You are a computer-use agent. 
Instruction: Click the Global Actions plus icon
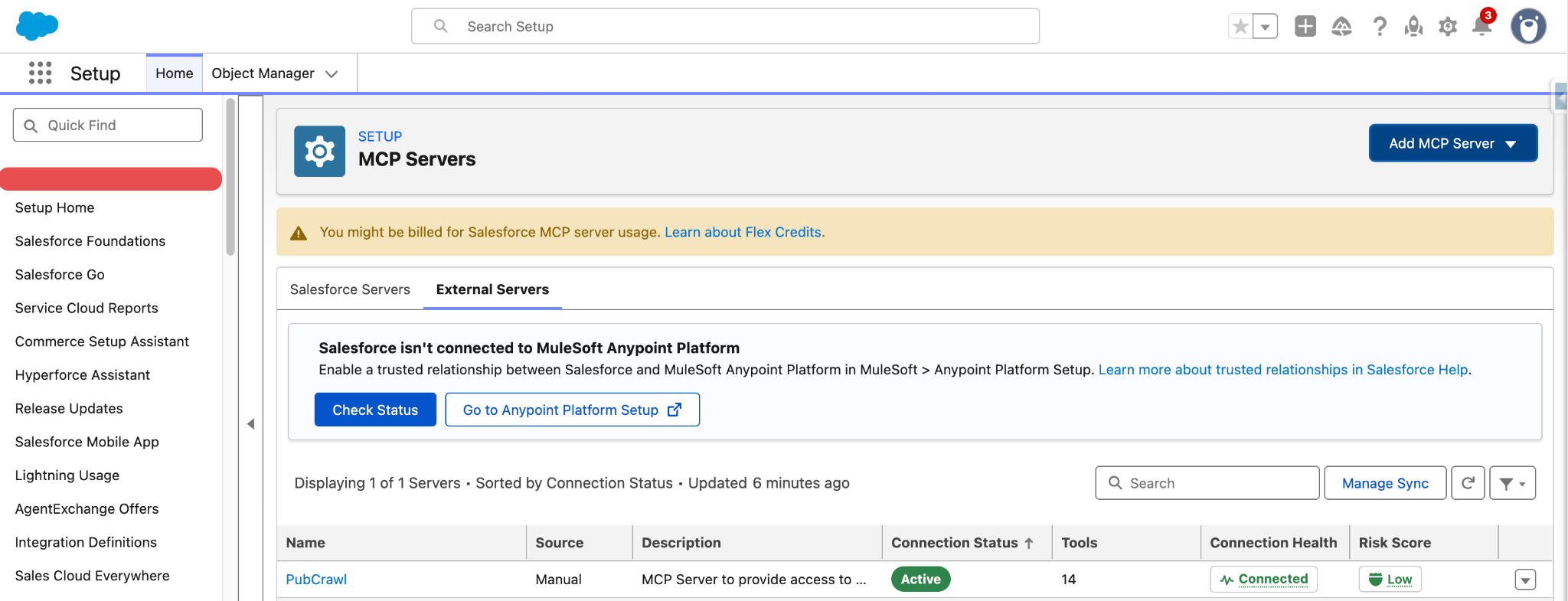[x=1305, y=27]
